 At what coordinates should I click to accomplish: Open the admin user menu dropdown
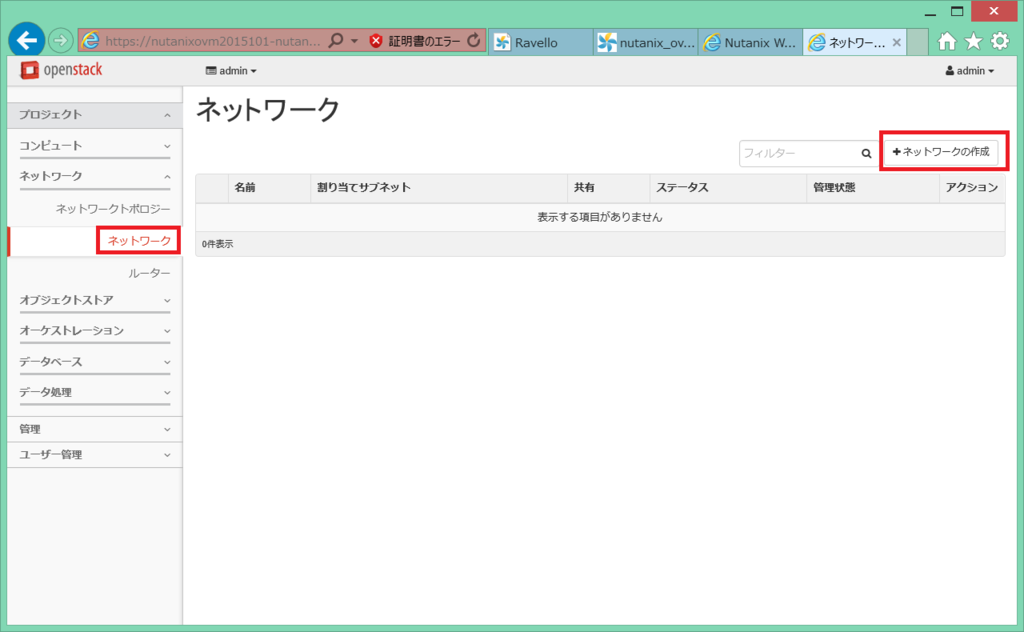click(970, 71)
